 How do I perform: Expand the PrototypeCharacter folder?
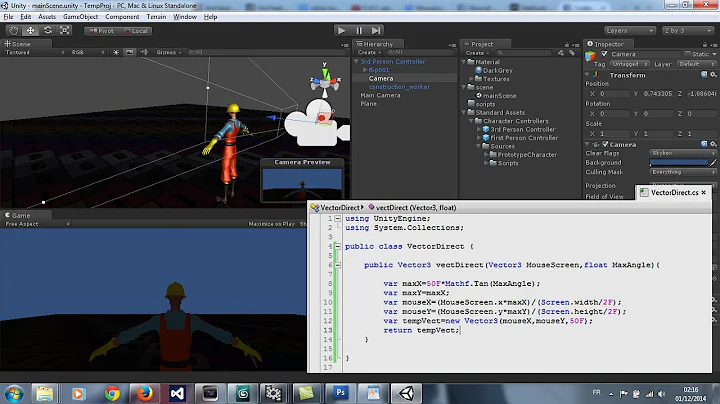coord(486,155)
